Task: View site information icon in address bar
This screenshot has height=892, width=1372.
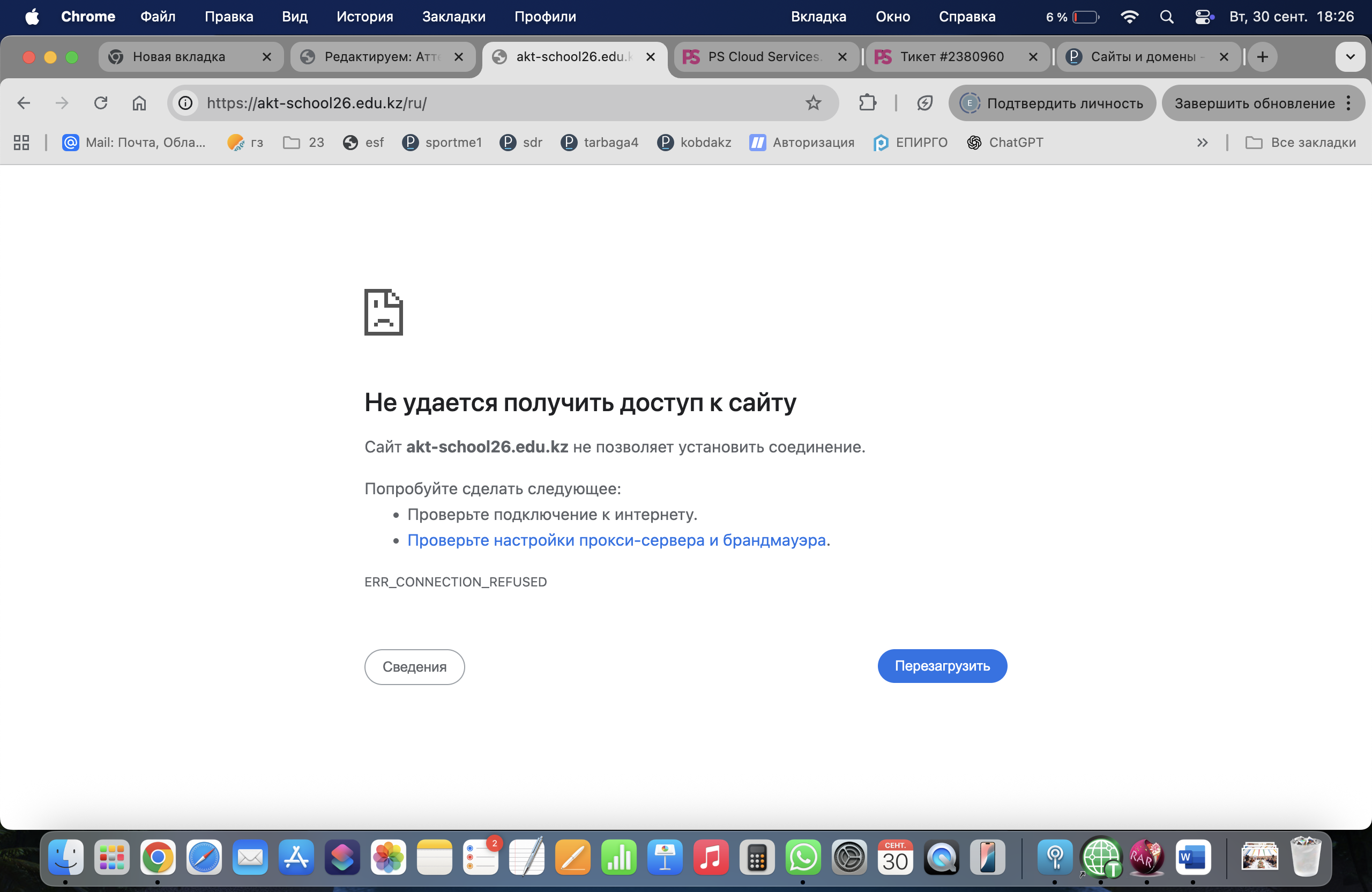Action: click(185, 103)
